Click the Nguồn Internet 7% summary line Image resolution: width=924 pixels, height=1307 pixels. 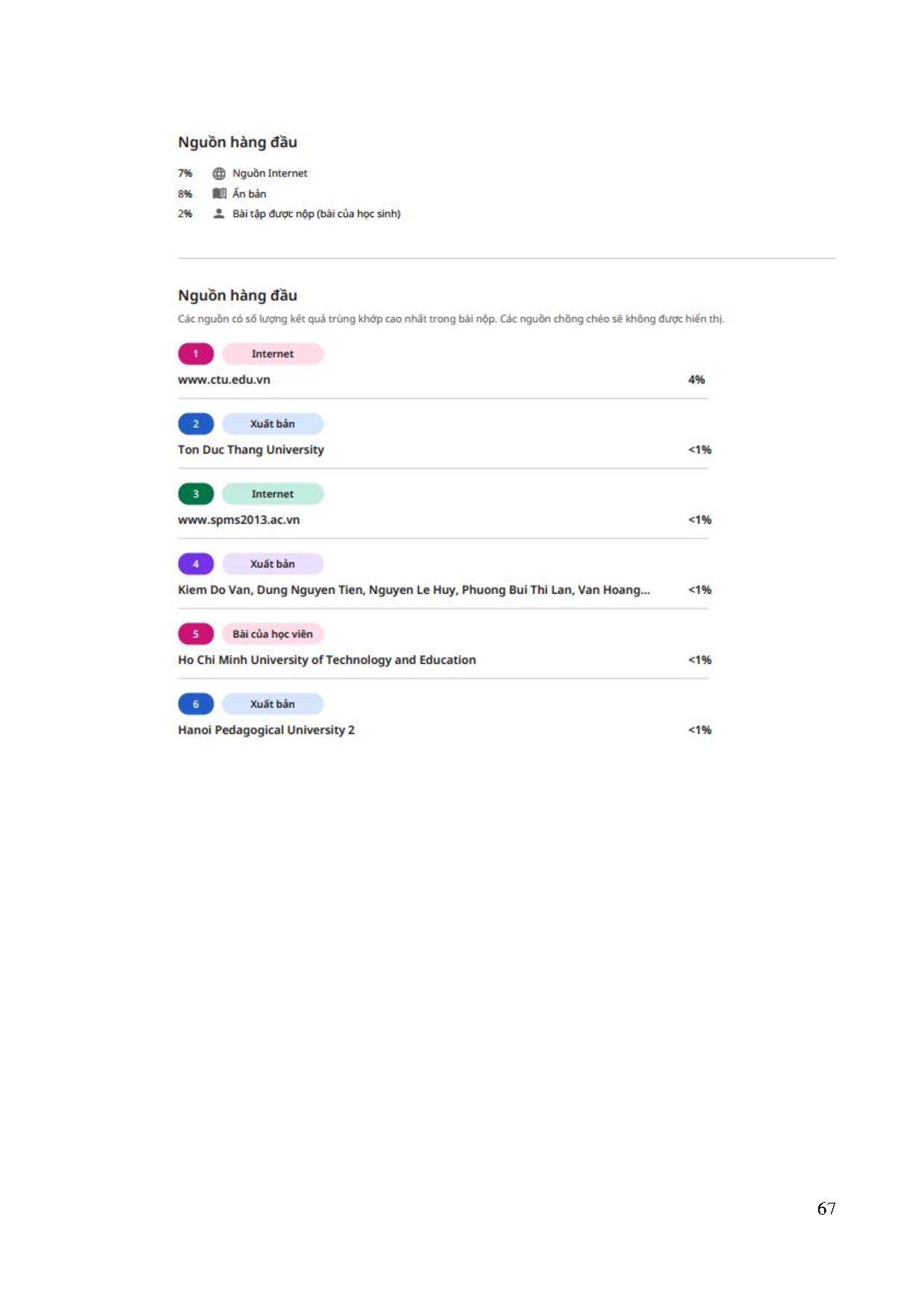[243, 174]
